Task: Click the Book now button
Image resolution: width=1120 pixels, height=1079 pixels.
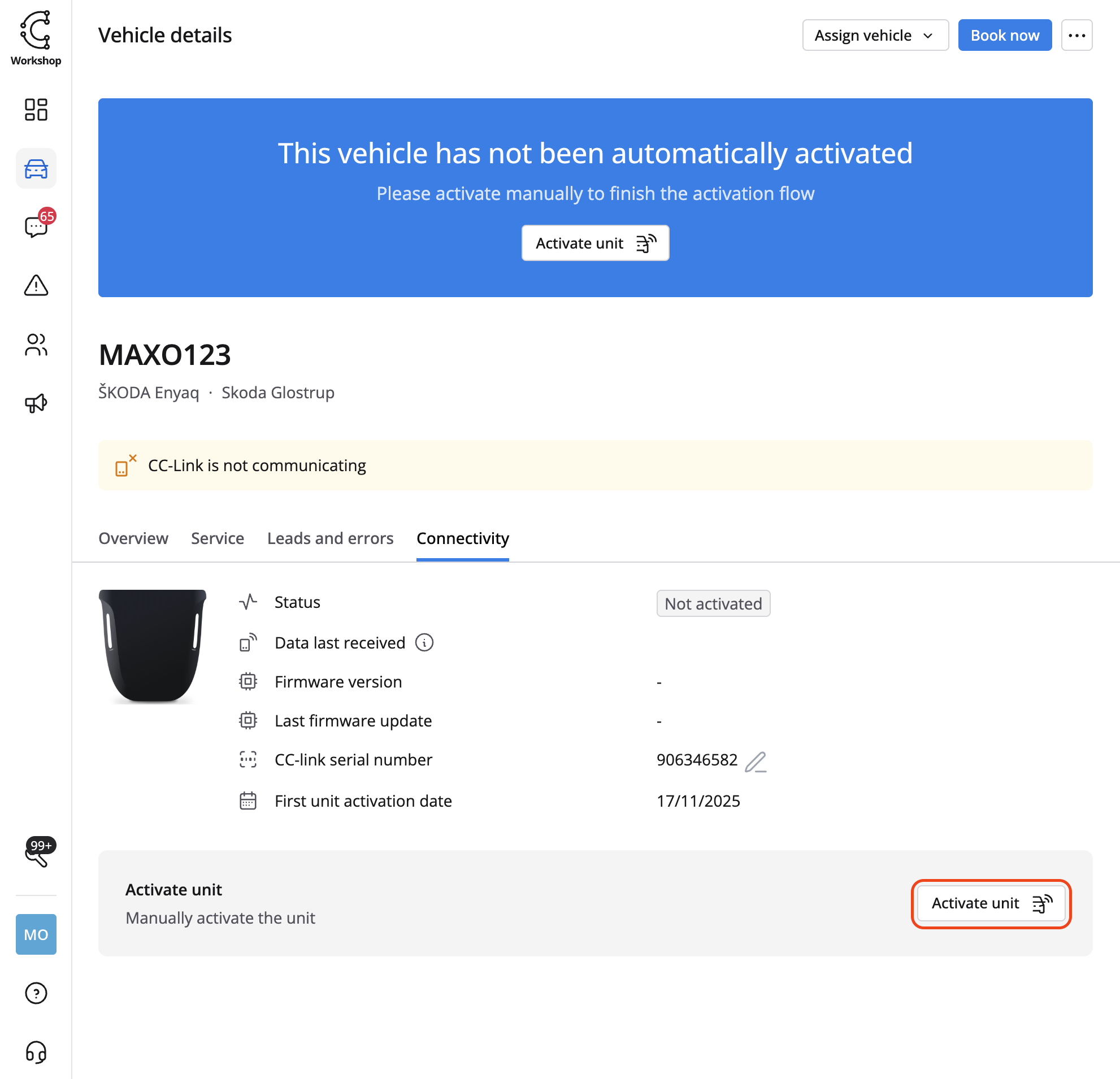Action: coord(1005,36)
